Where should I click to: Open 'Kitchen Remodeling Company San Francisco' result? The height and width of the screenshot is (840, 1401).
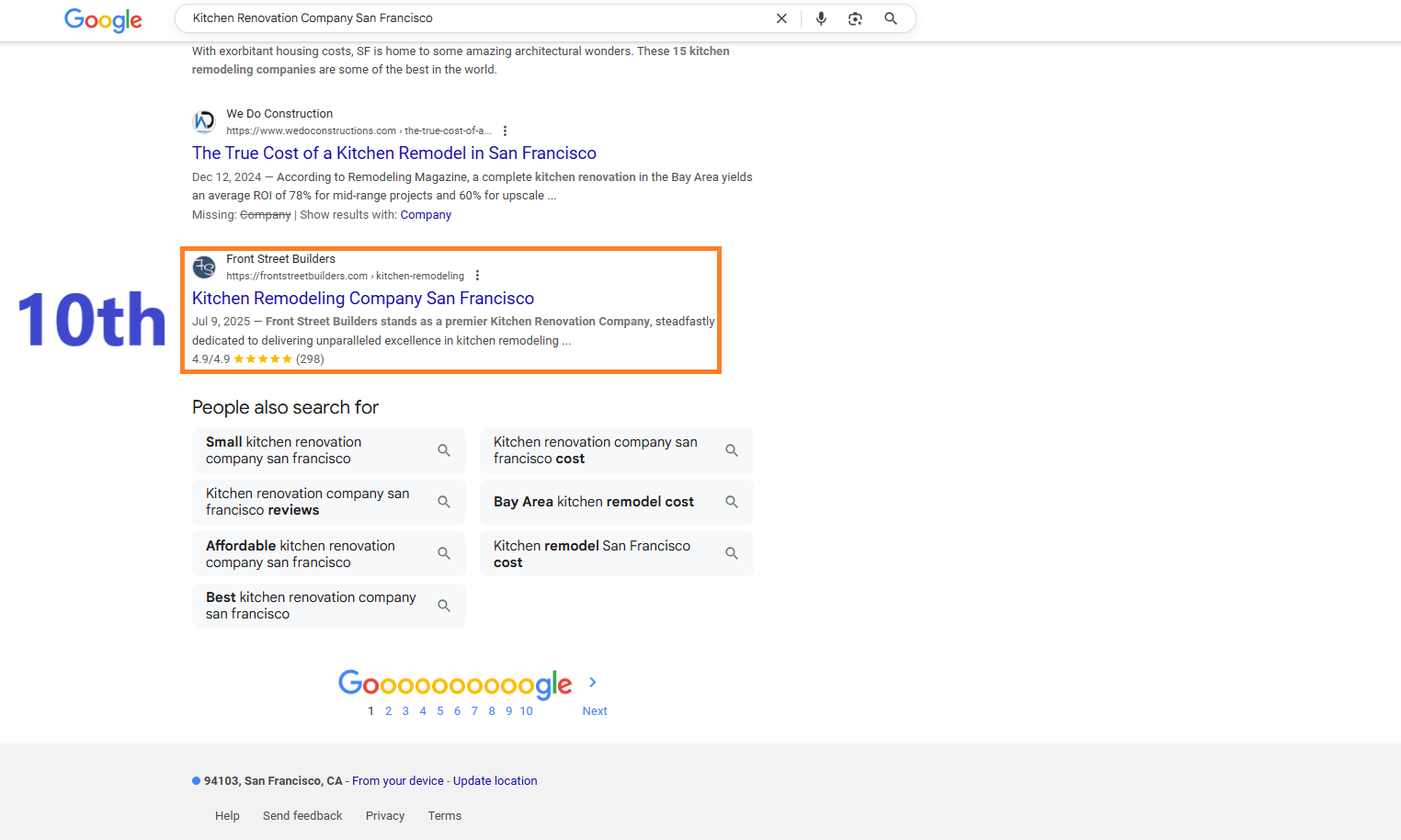(363, 299)
